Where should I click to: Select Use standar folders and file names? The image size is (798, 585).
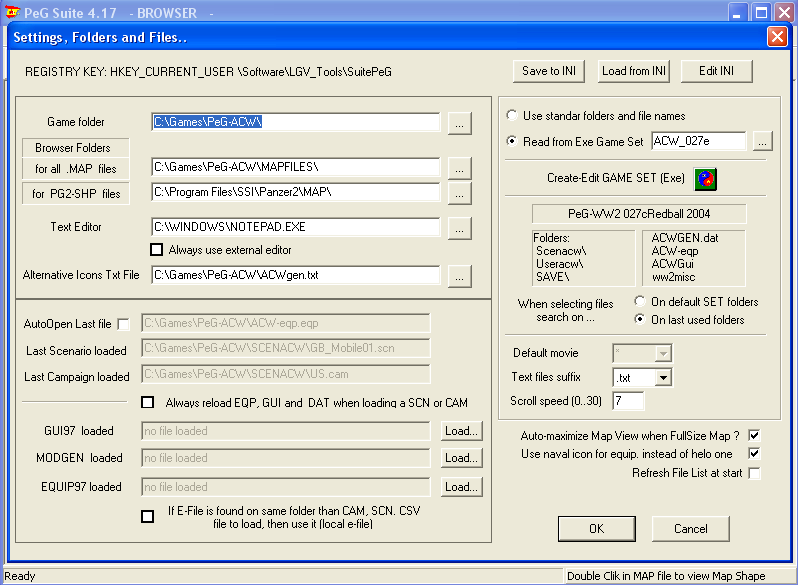click(513, 116)
